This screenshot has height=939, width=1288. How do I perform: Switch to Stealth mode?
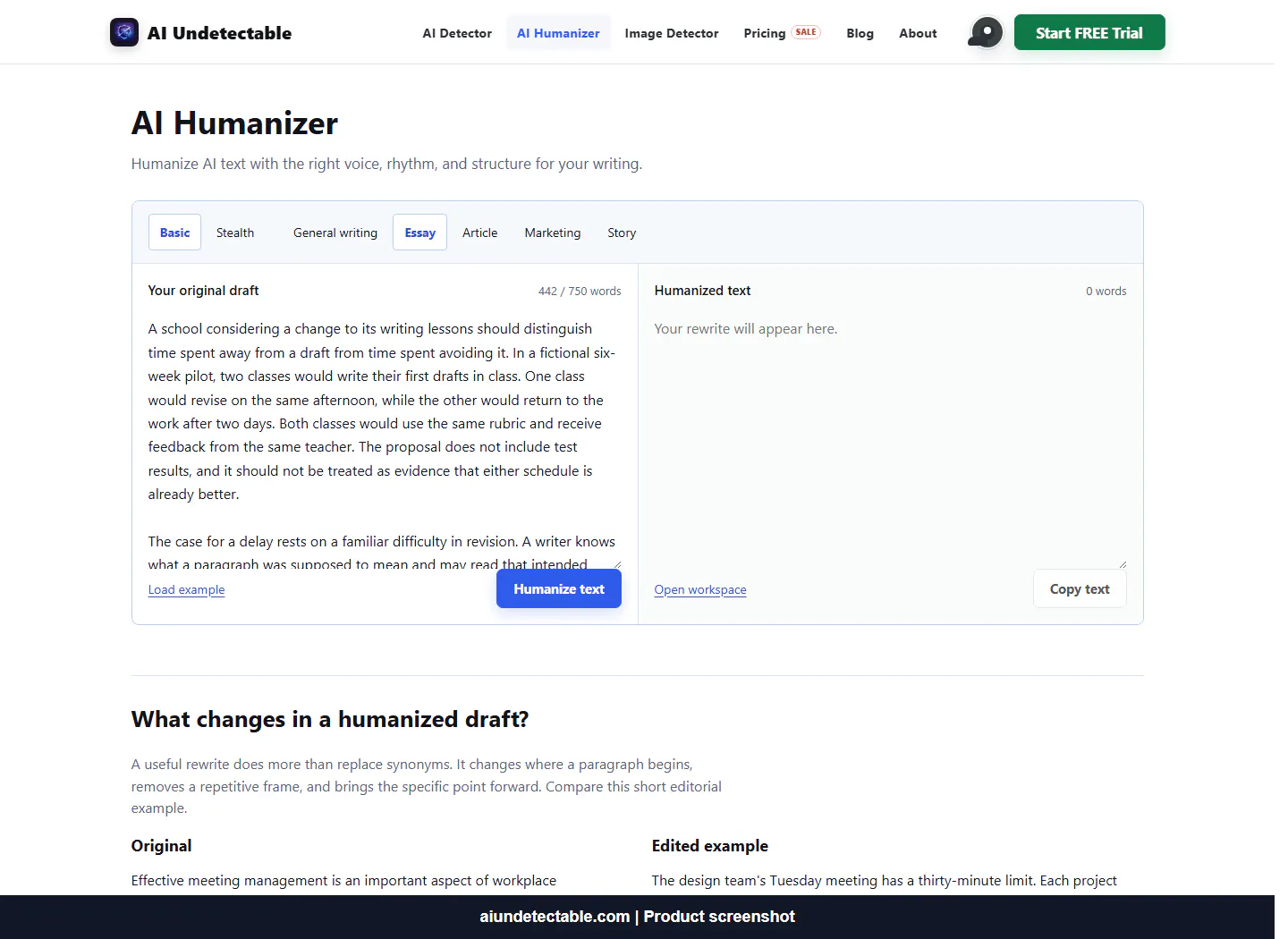click(235, 233)
